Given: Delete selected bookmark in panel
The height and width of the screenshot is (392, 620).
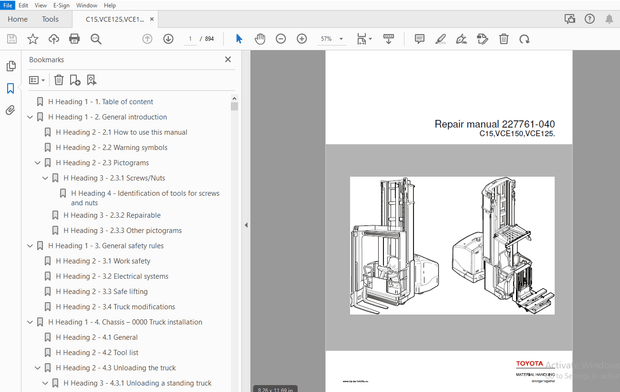Looking at the screenshot, I should (x=59, y=80).
